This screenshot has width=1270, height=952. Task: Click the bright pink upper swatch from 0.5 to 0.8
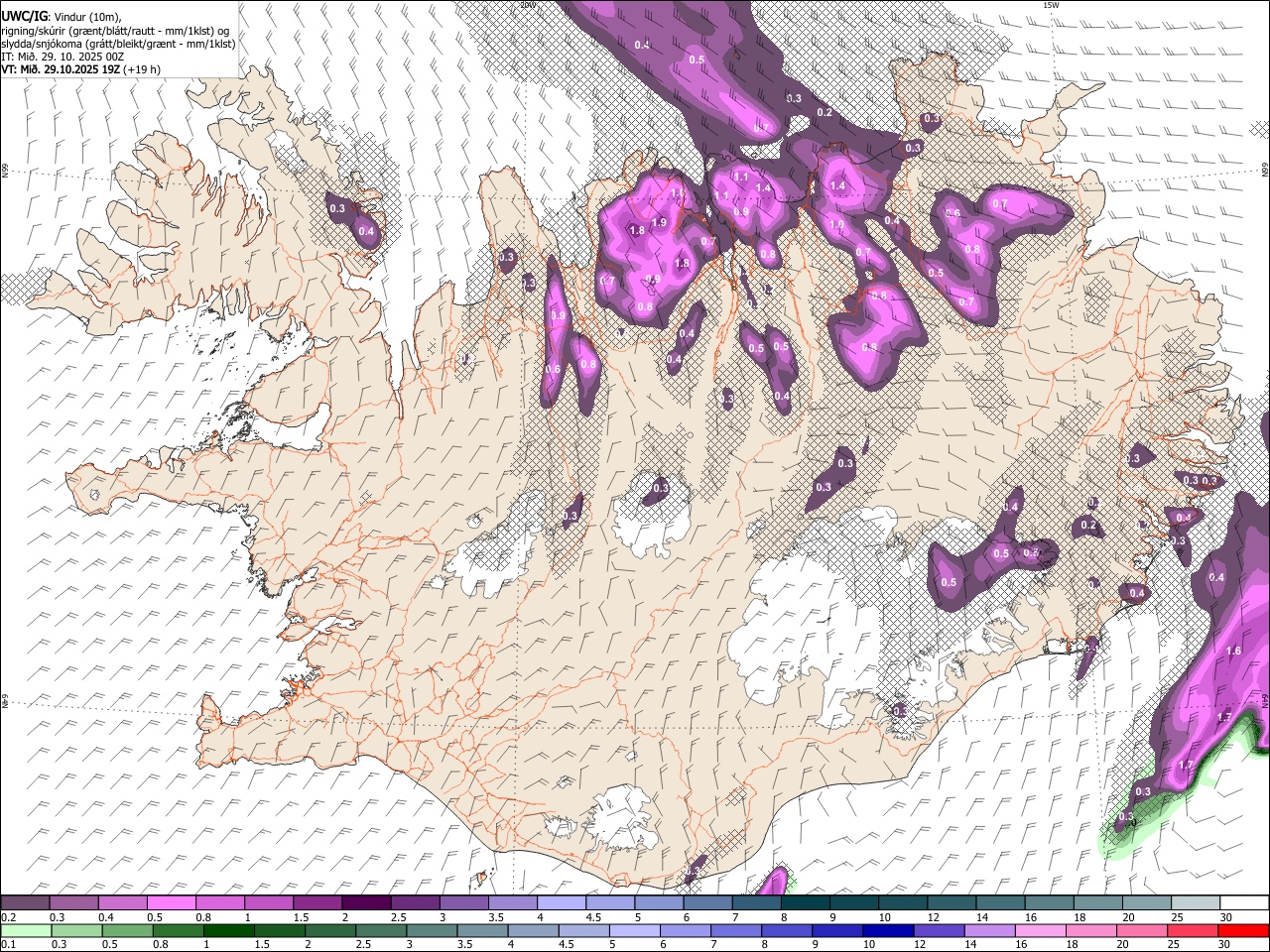click(172, 902)
